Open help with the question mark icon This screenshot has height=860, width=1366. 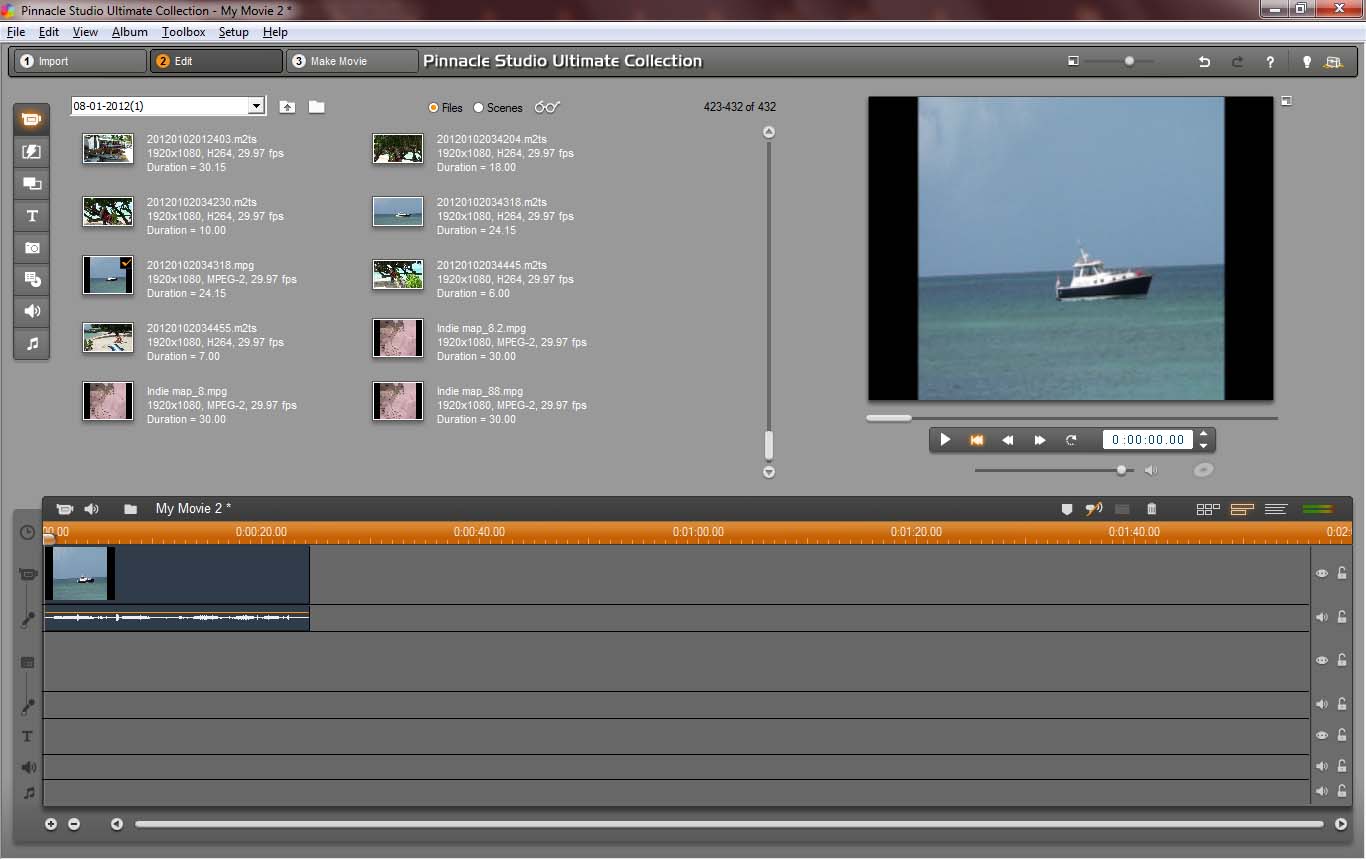point(1270,62)
